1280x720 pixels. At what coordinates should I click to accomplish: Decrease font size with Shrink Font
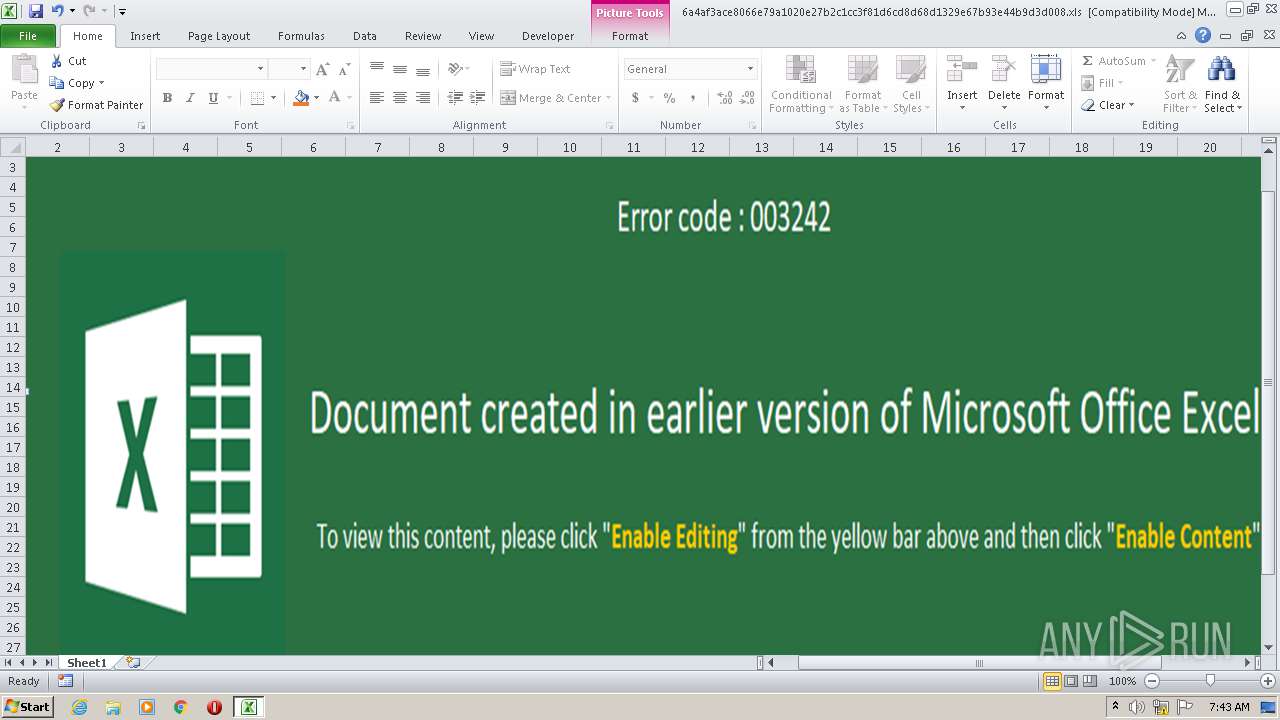(x=344, y=69)
